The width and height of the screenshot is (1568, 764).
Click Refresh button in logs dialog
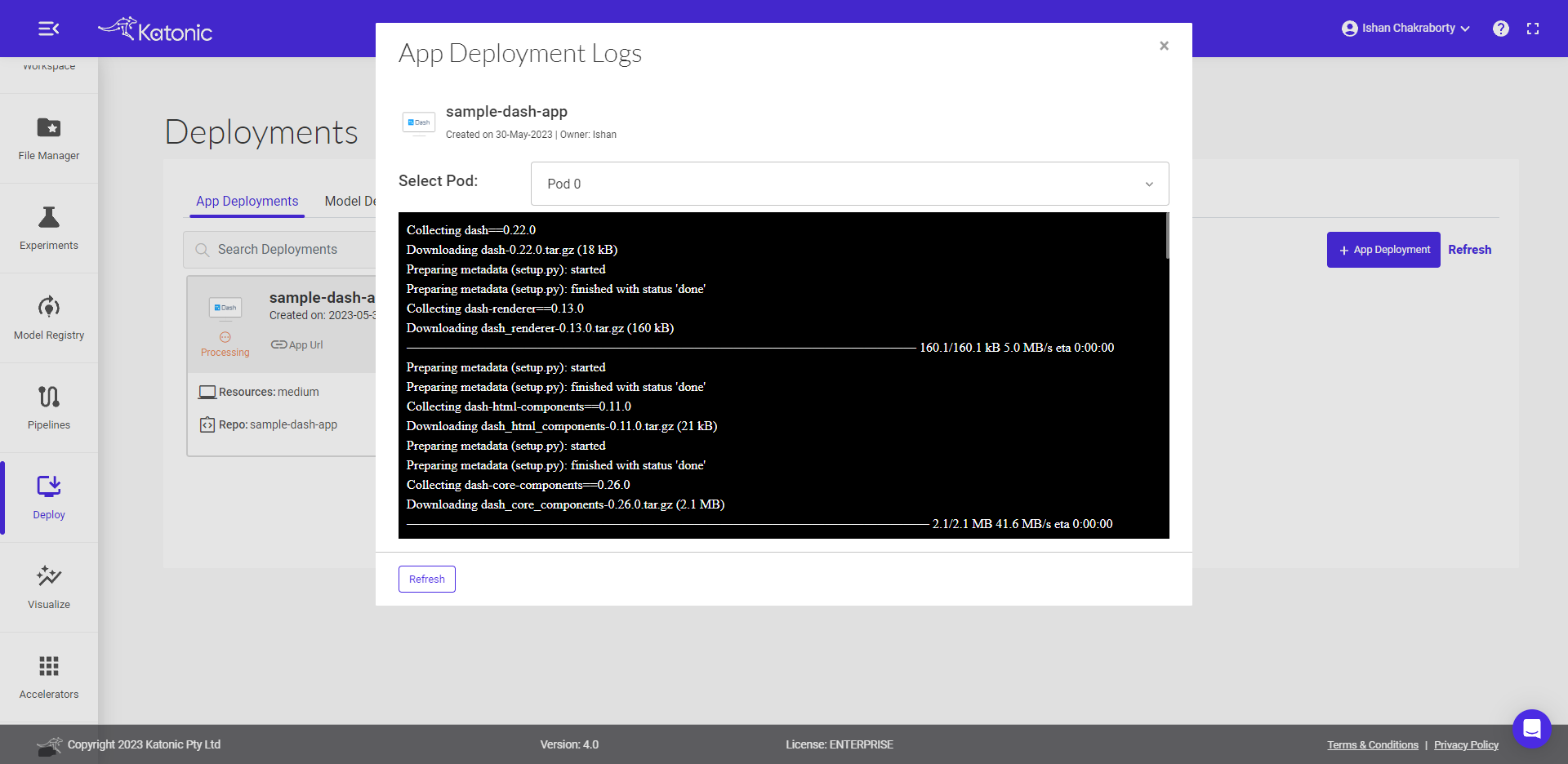click(x=427, y=579)
